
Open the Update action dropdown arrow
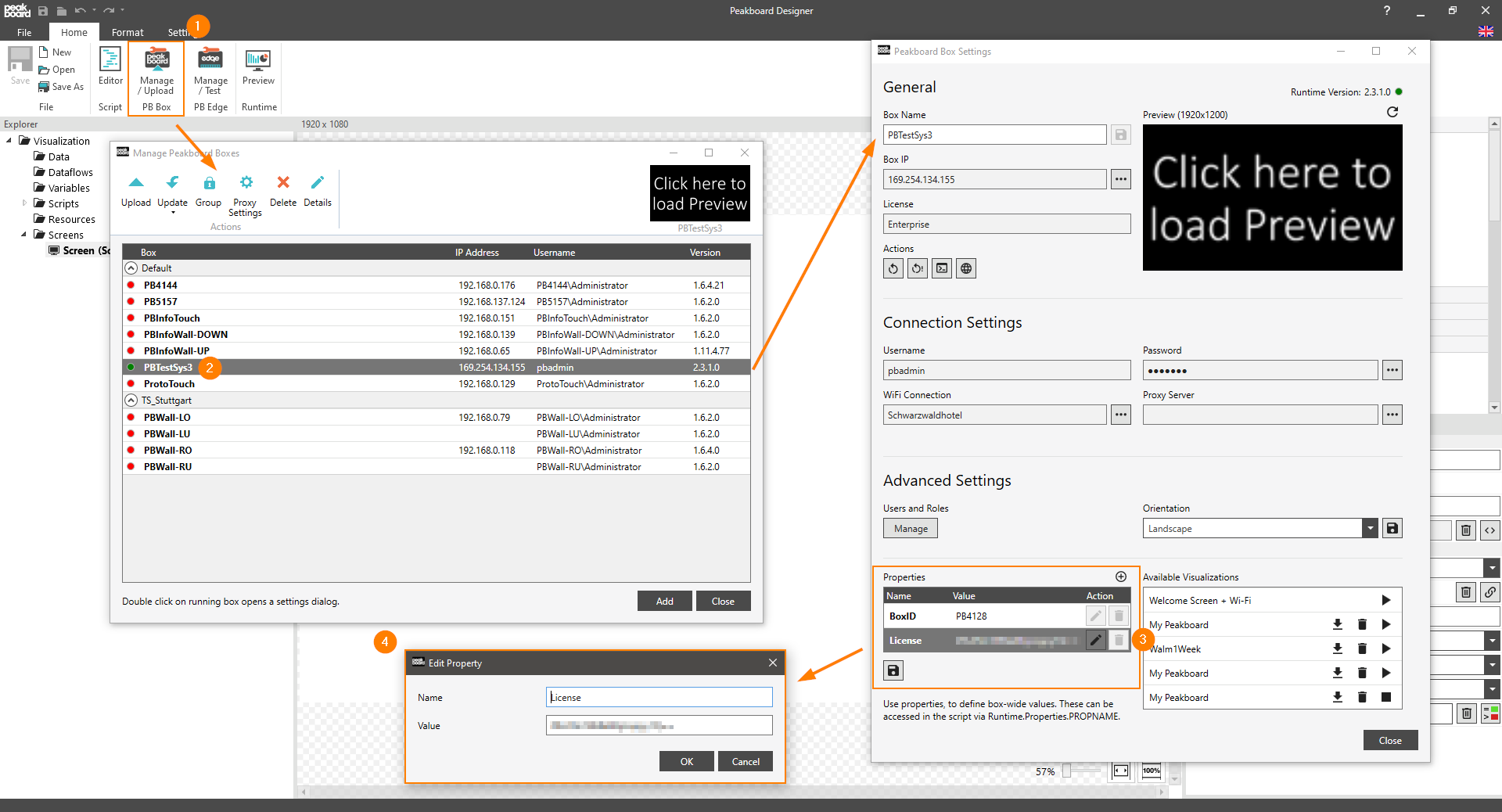[173, 212]
